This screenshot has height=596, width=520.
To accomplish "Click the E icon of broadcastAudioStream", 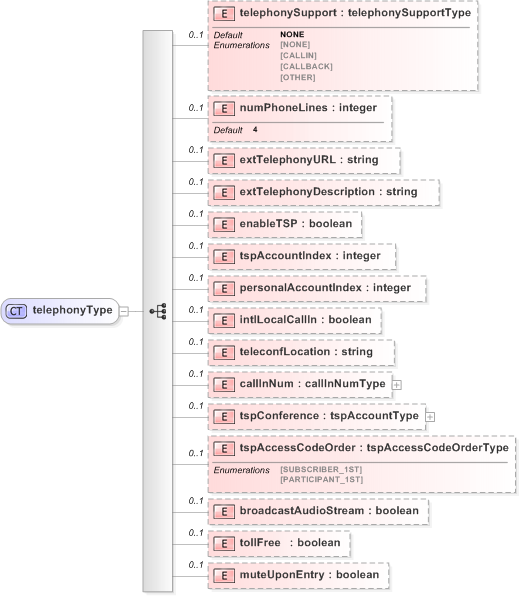I will pyautogui.click(x=224, y=511).
